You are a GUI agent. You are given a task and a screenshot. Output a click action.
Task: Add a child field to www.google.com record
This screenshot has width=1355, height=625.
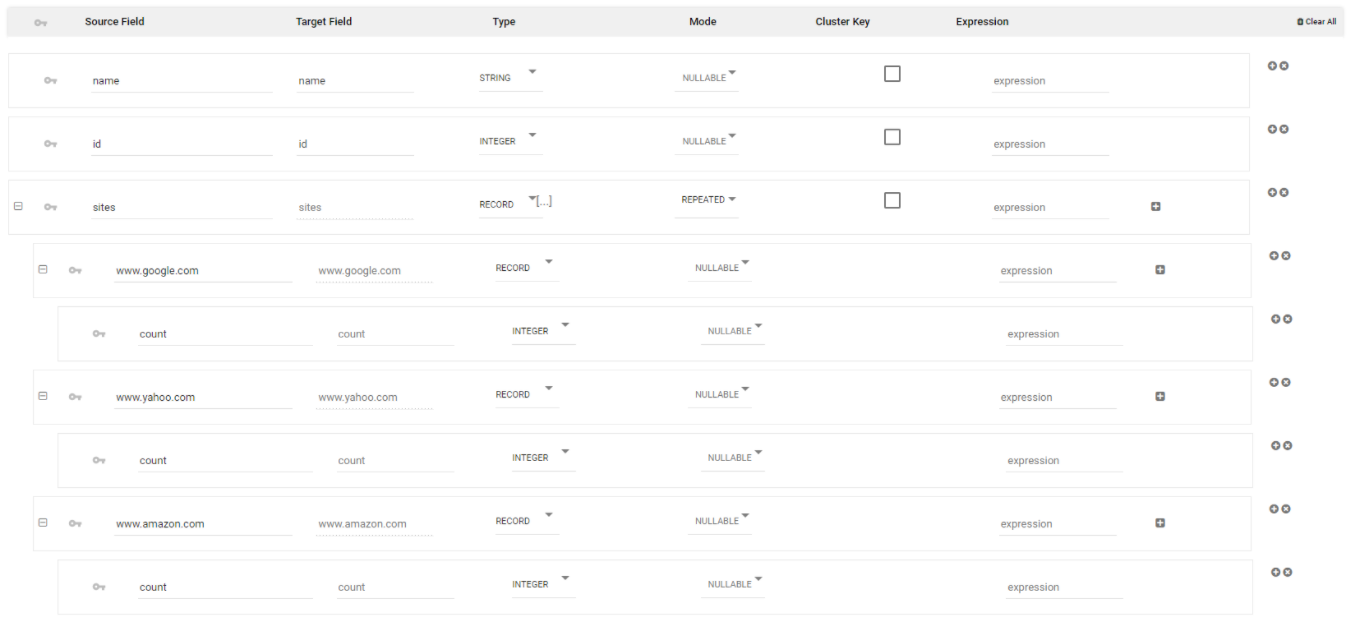point(1160,270)
